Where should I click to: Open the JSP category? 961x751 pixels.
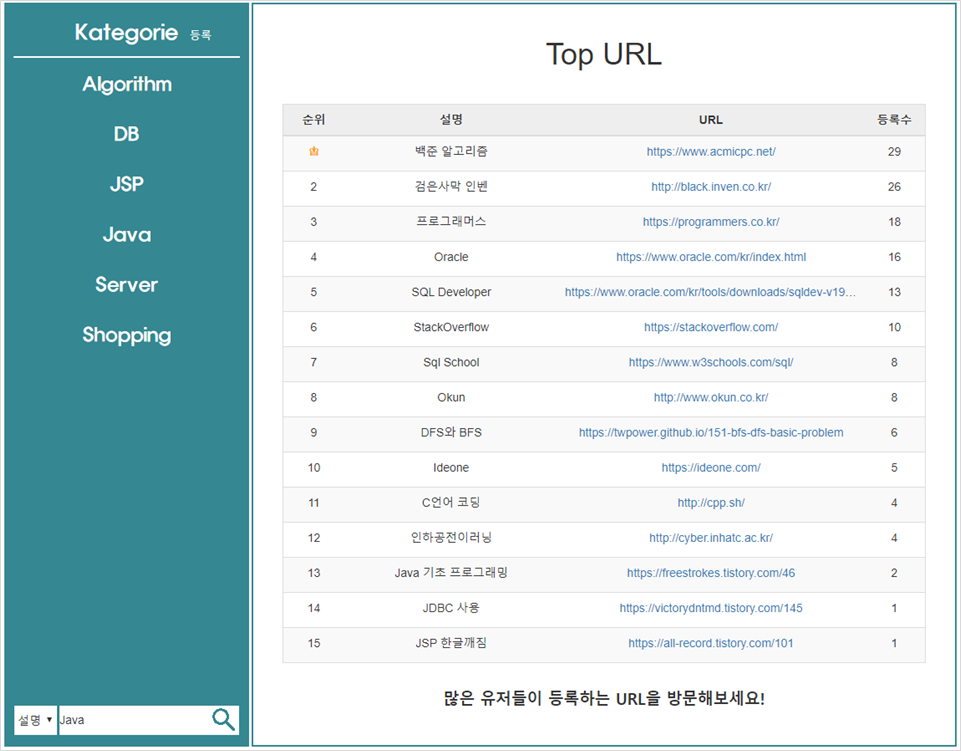126,184
